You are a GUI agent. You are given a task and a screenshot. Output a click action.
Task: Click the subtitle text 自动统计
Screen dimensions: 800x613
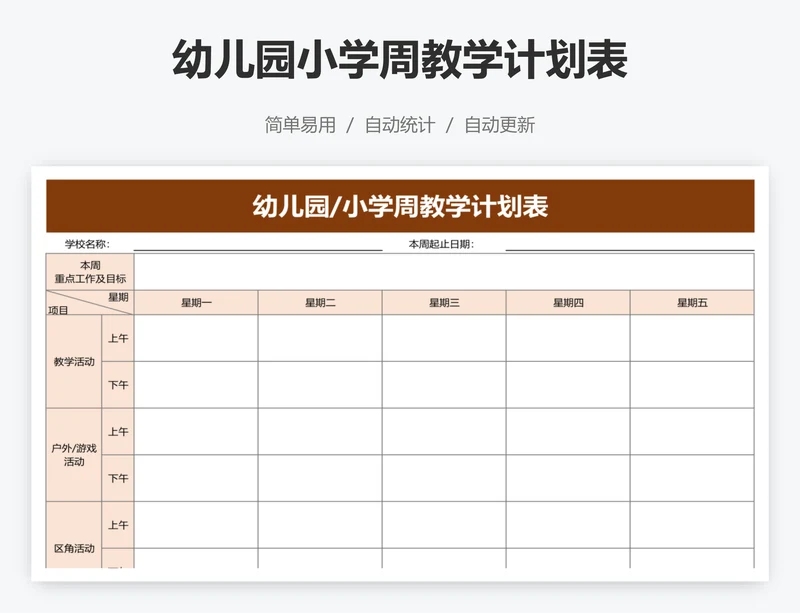point(400,125)
